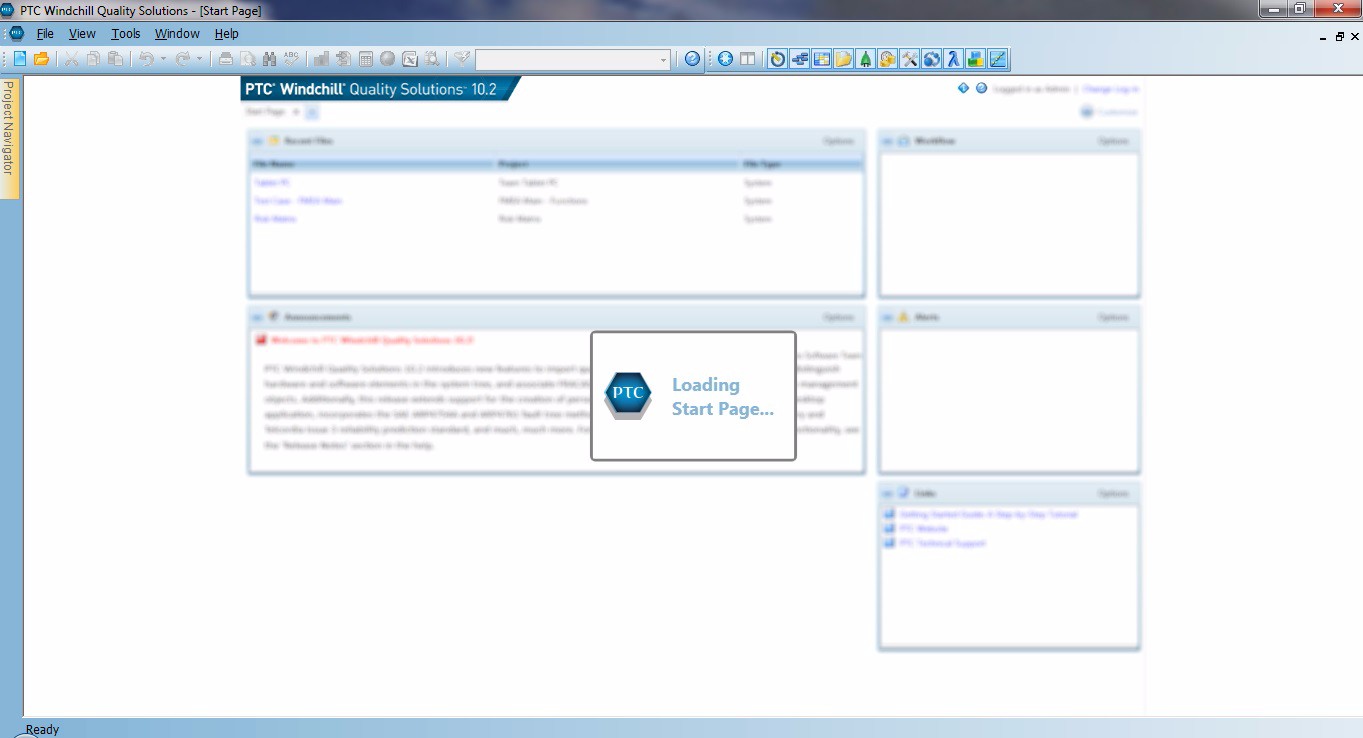This screenshot has height=738, width=1363.
Task: Click the green tree module icon
Action: click(865, 59)
